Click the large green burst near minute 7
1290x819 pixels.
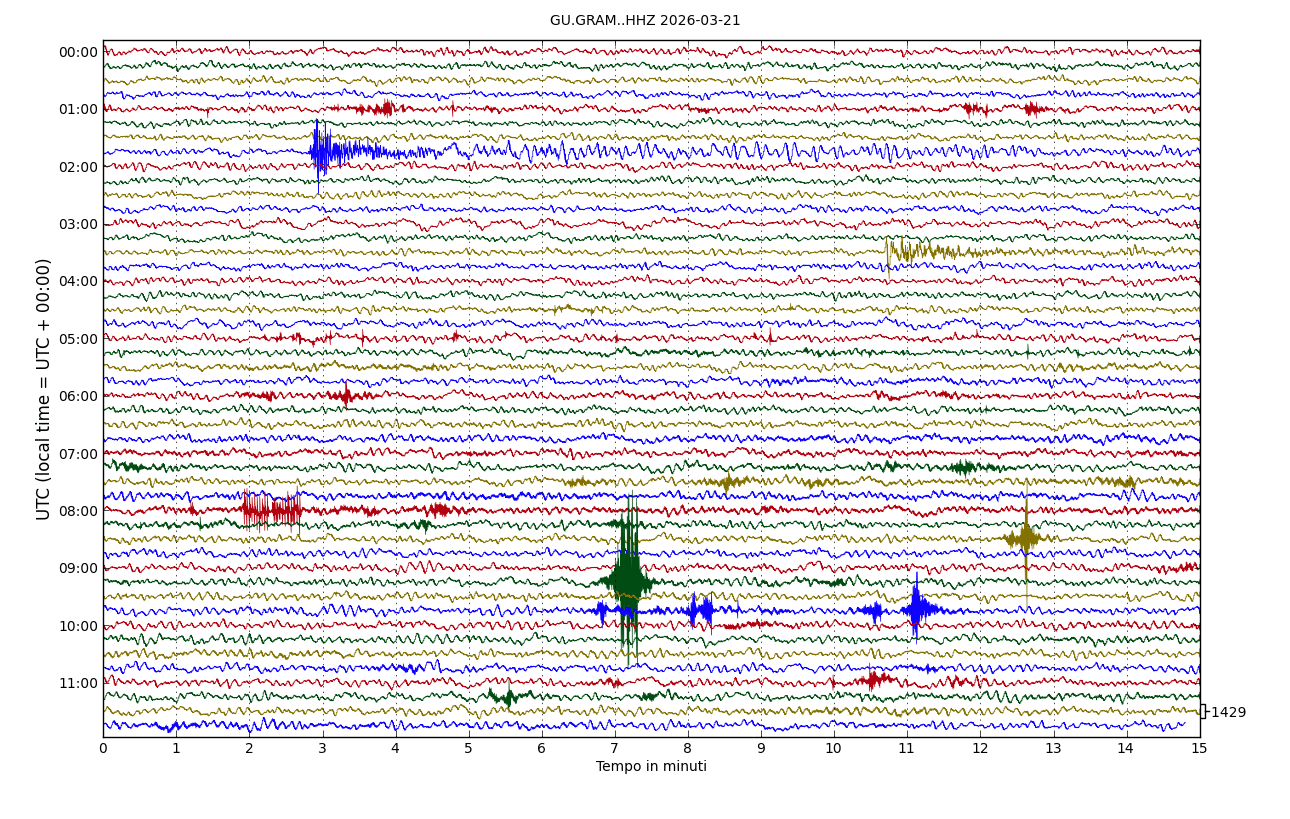628,580
